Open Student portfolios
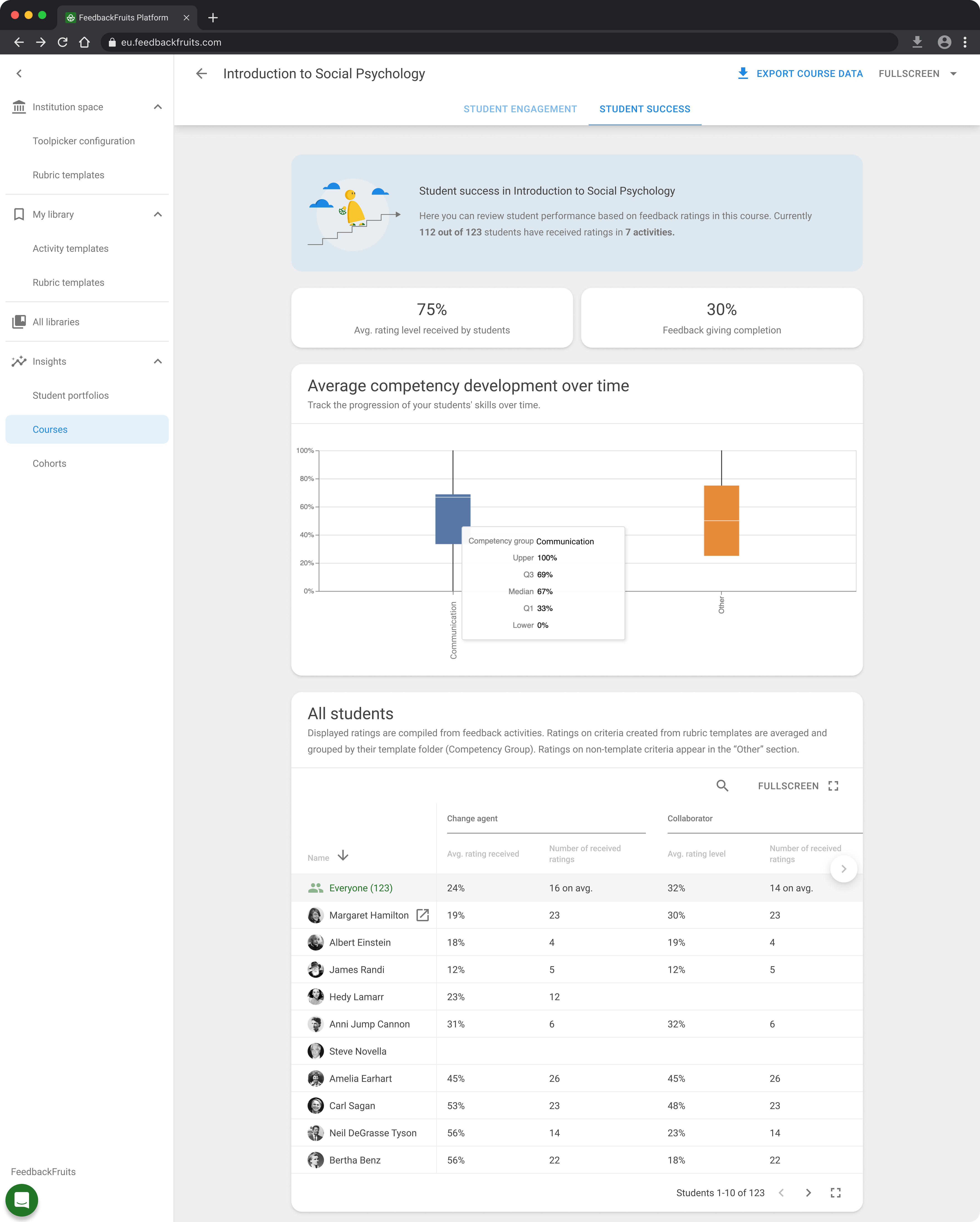 pyautogui.click(x=70, y=396)
